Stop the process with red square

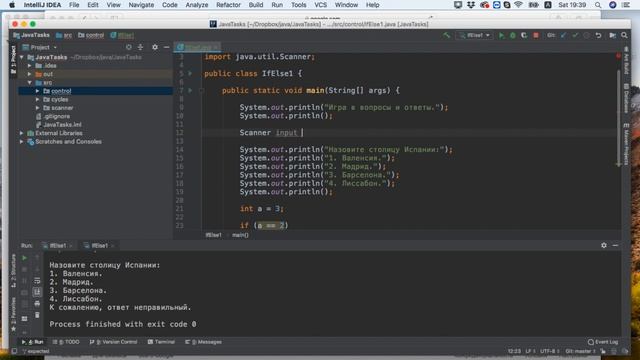pos(536,36)
